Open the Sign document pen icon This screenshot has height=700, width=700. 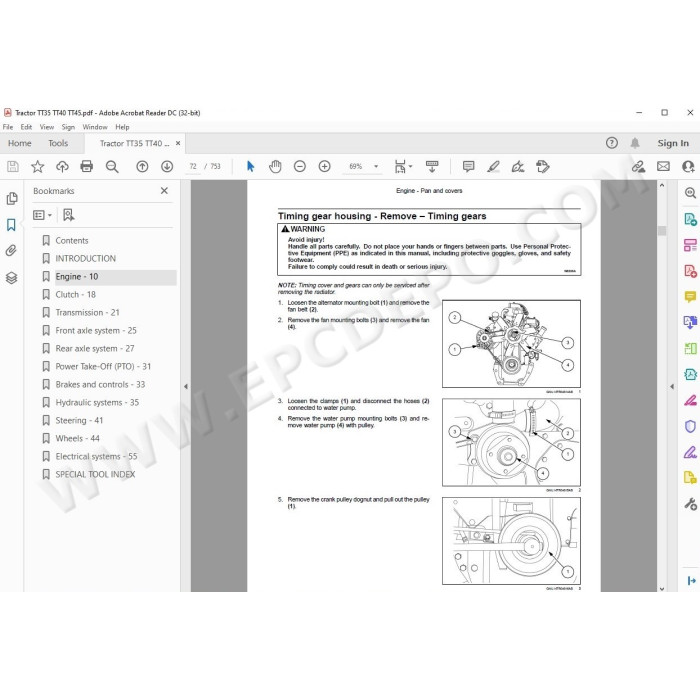point(518,167)
